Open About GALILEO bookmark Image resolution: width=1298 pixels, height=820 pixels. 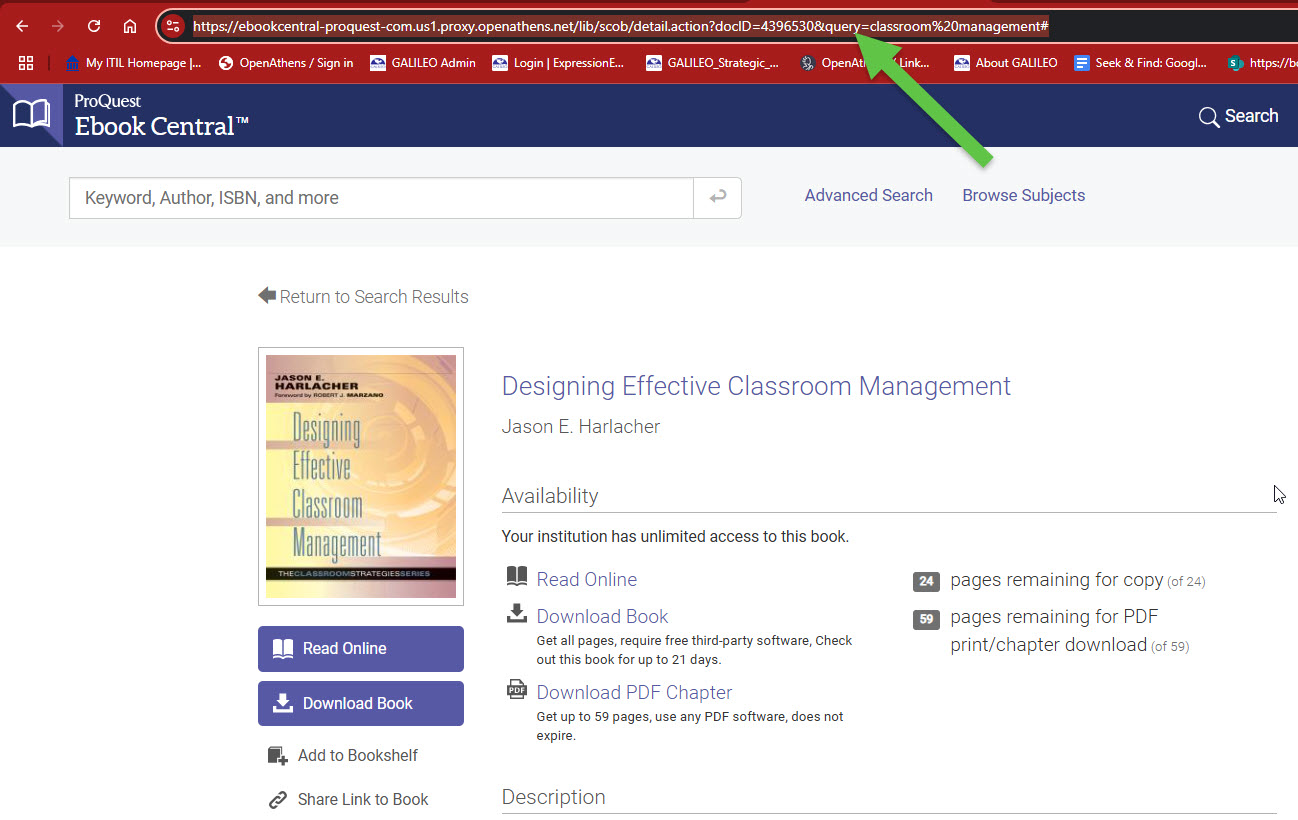pos(1005,63)
